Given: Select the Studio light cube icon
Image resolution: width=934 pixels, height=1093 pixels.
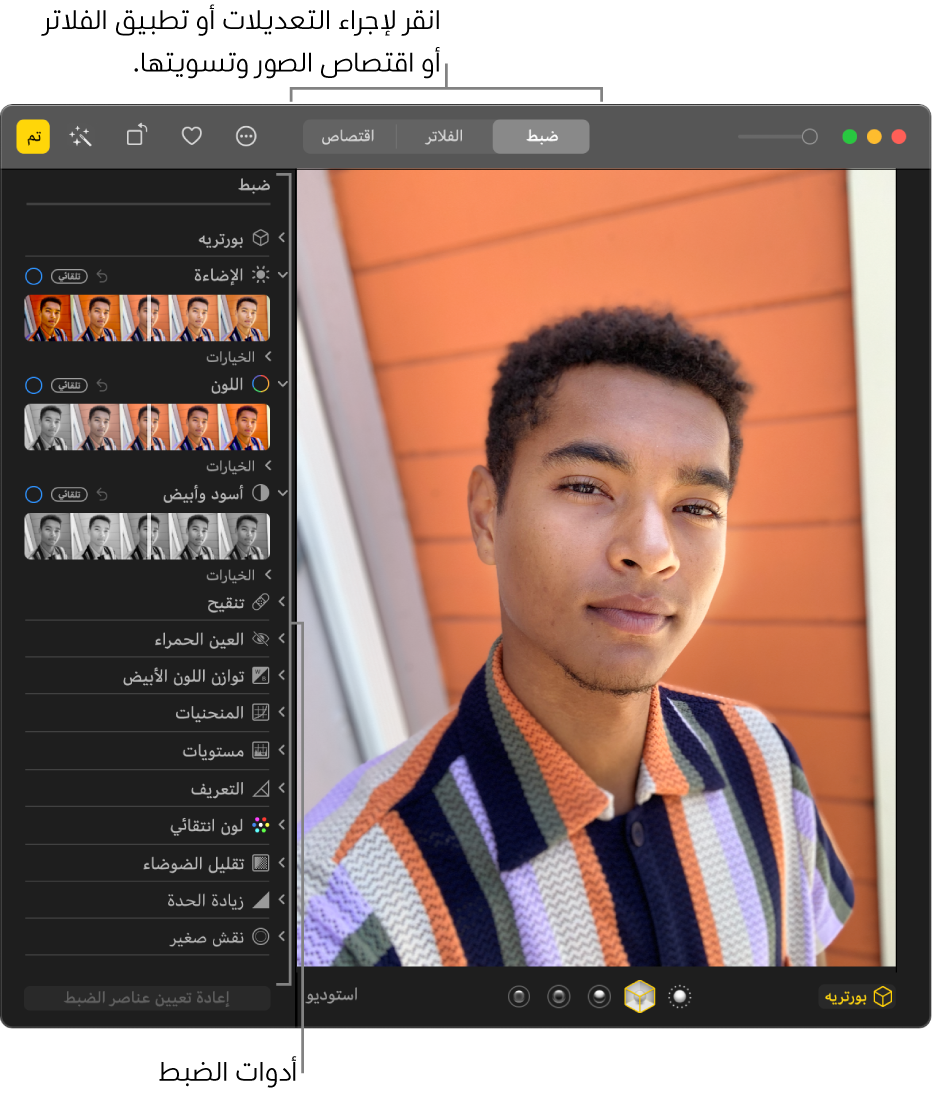Looking at the screenshot, I should [639, 996].
